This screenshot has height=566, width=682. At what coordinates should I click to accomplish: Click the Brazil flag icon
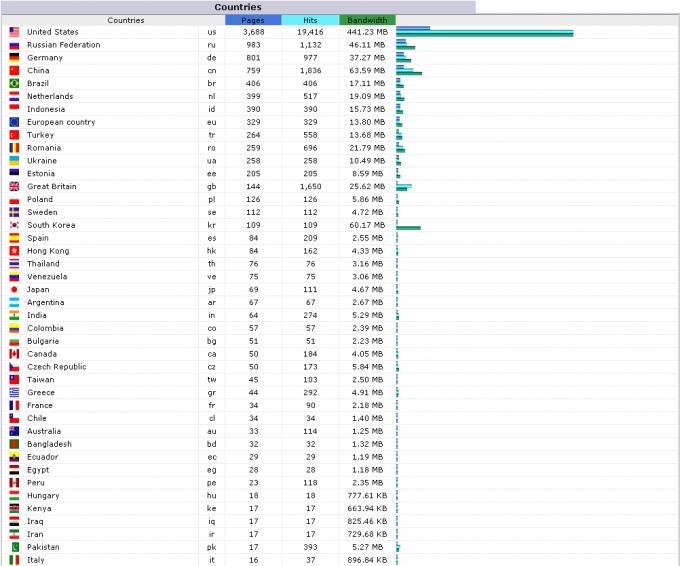[x=14, y=83]
